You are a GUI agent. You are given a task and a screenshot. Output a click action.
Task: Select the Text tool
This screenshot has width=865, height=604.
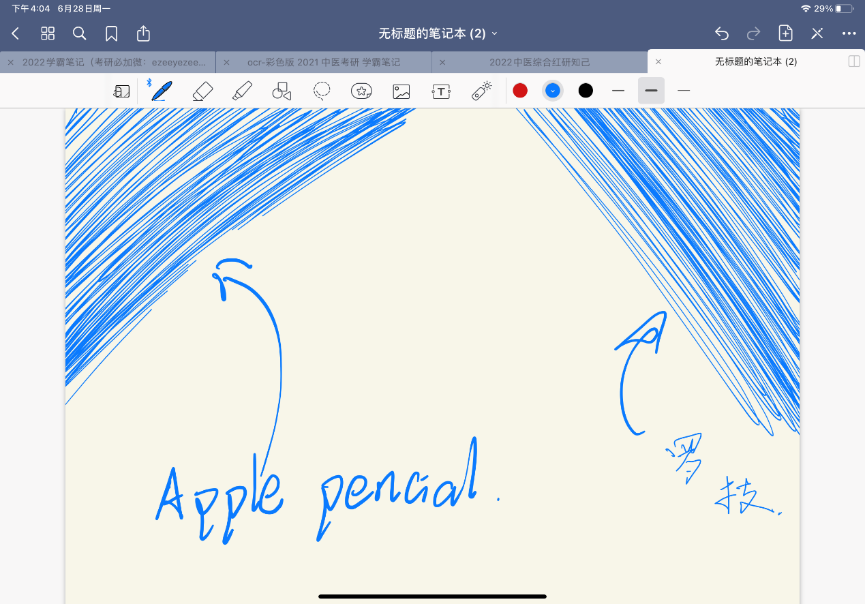[x=441, y=90]
